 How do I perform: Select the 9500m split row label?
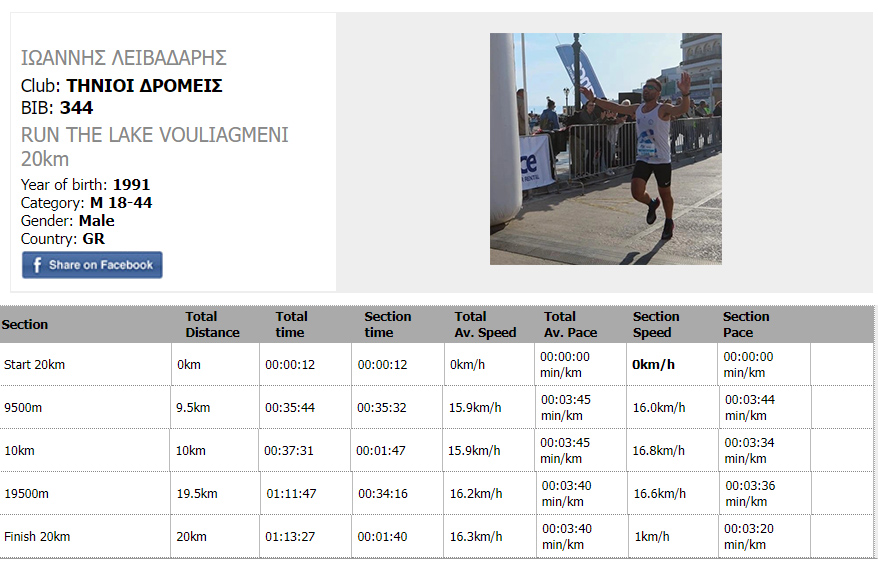22,408
